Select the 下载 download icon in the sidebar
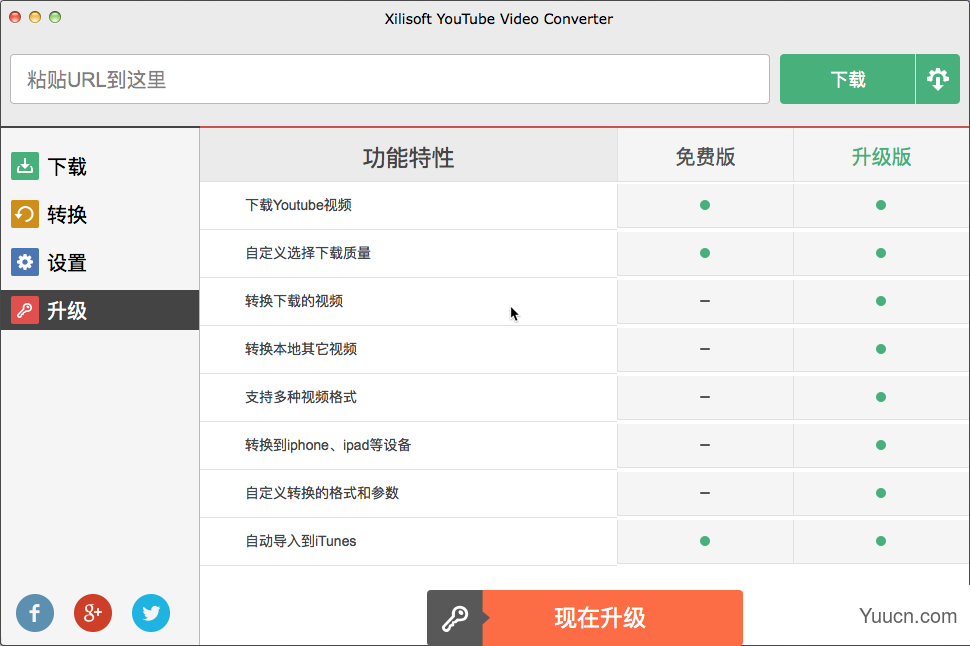 coord(25,166)
